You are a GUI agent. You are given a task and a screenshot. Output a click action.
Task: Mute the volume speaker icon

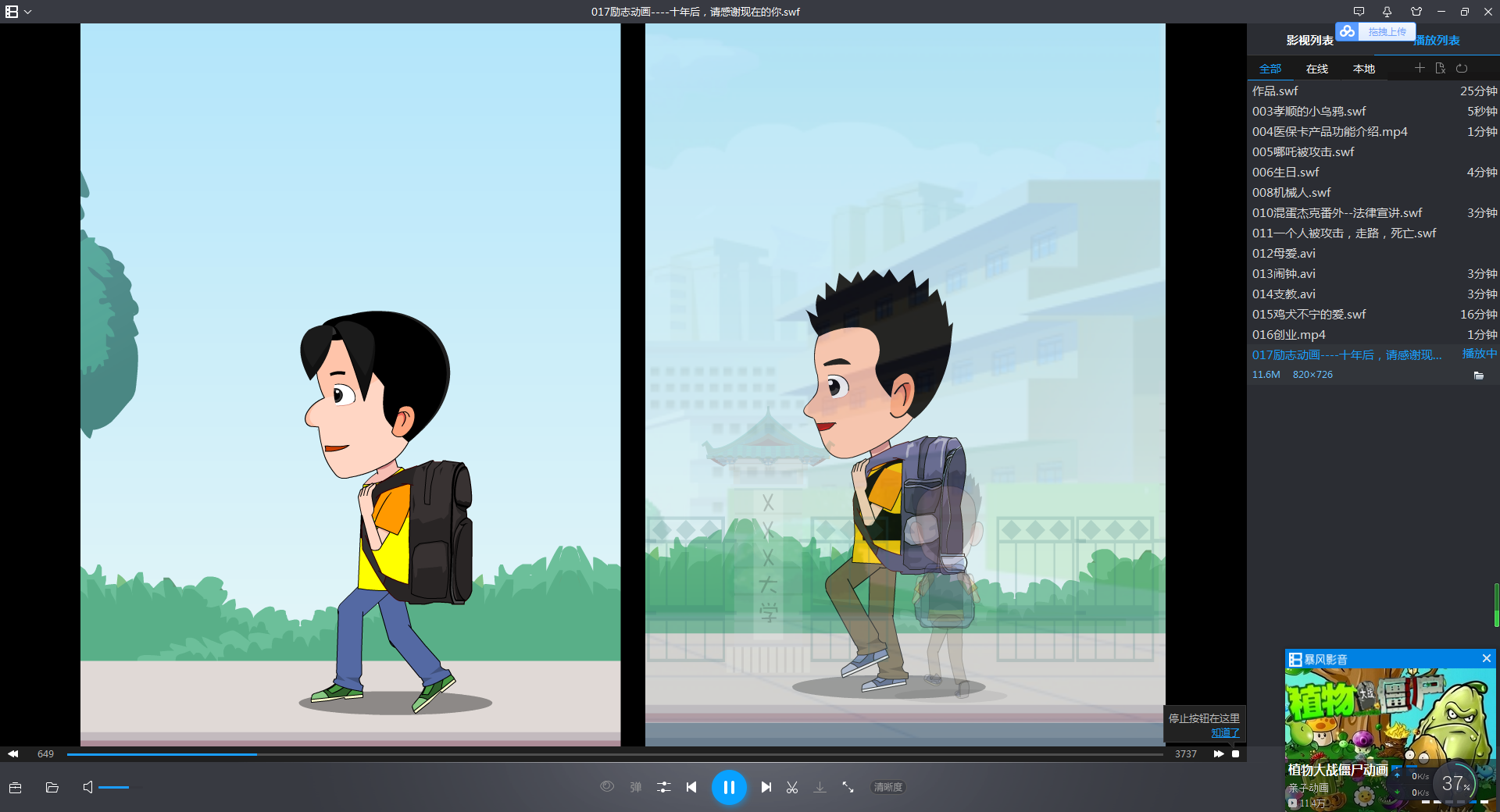click(87, 787)
